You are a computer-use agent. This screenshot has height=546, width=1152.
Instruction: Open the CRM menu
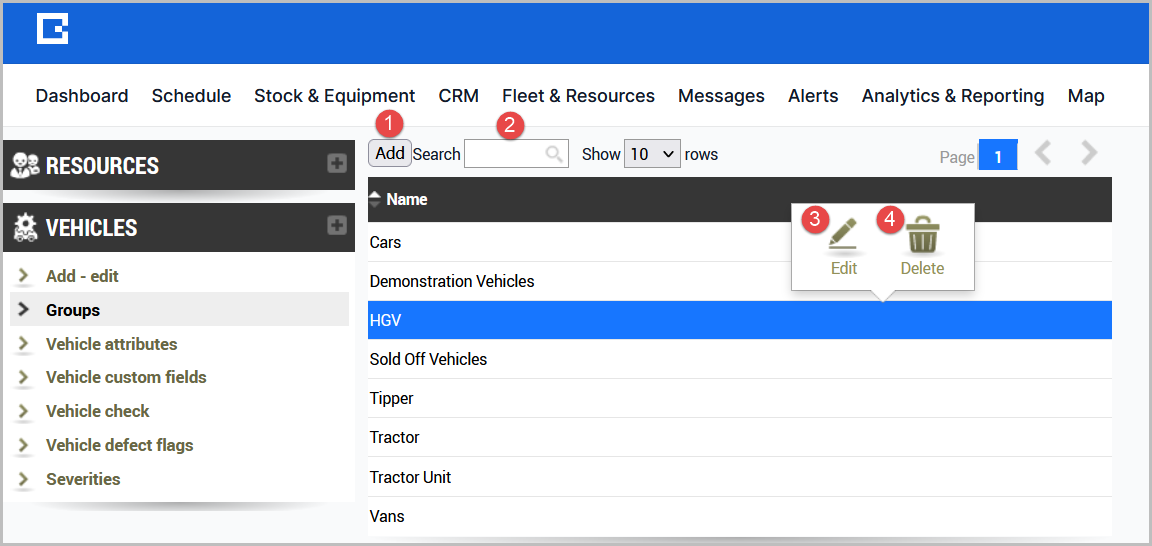[x=458, y=96]
